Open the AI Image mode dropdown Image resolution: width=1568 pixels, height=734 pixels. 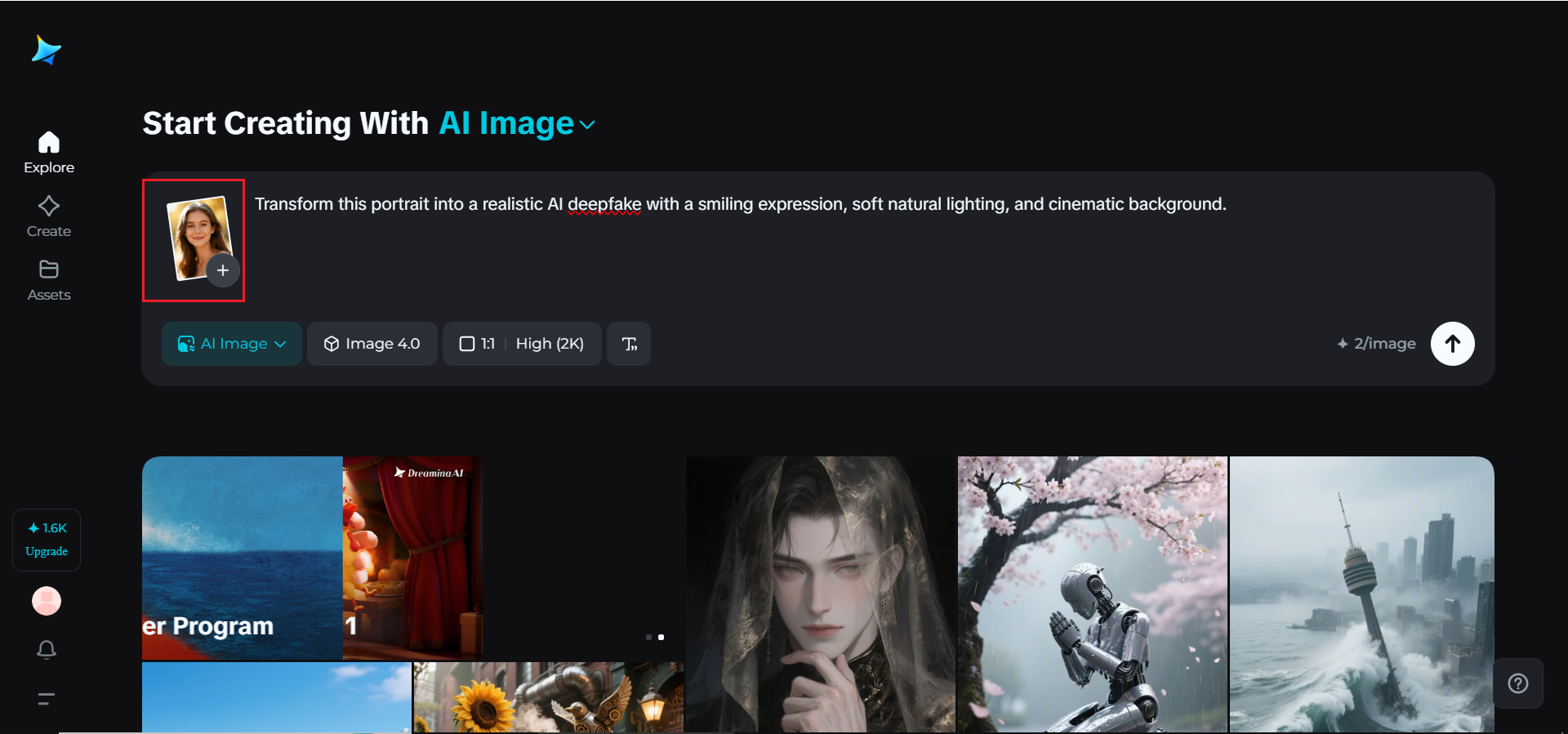[232, 344]
